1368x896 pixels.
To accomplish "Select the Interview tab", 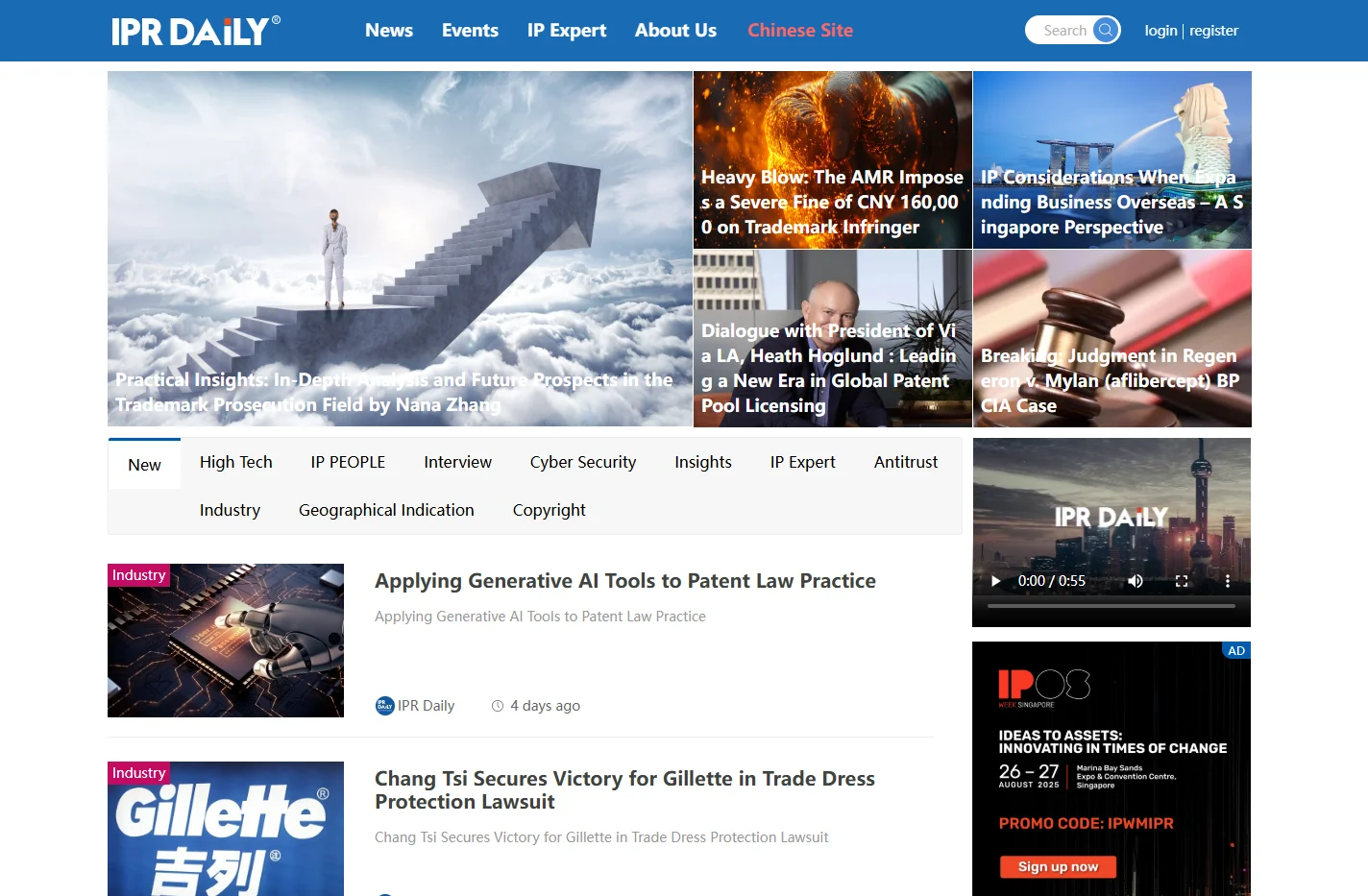I will pos(457,462).
